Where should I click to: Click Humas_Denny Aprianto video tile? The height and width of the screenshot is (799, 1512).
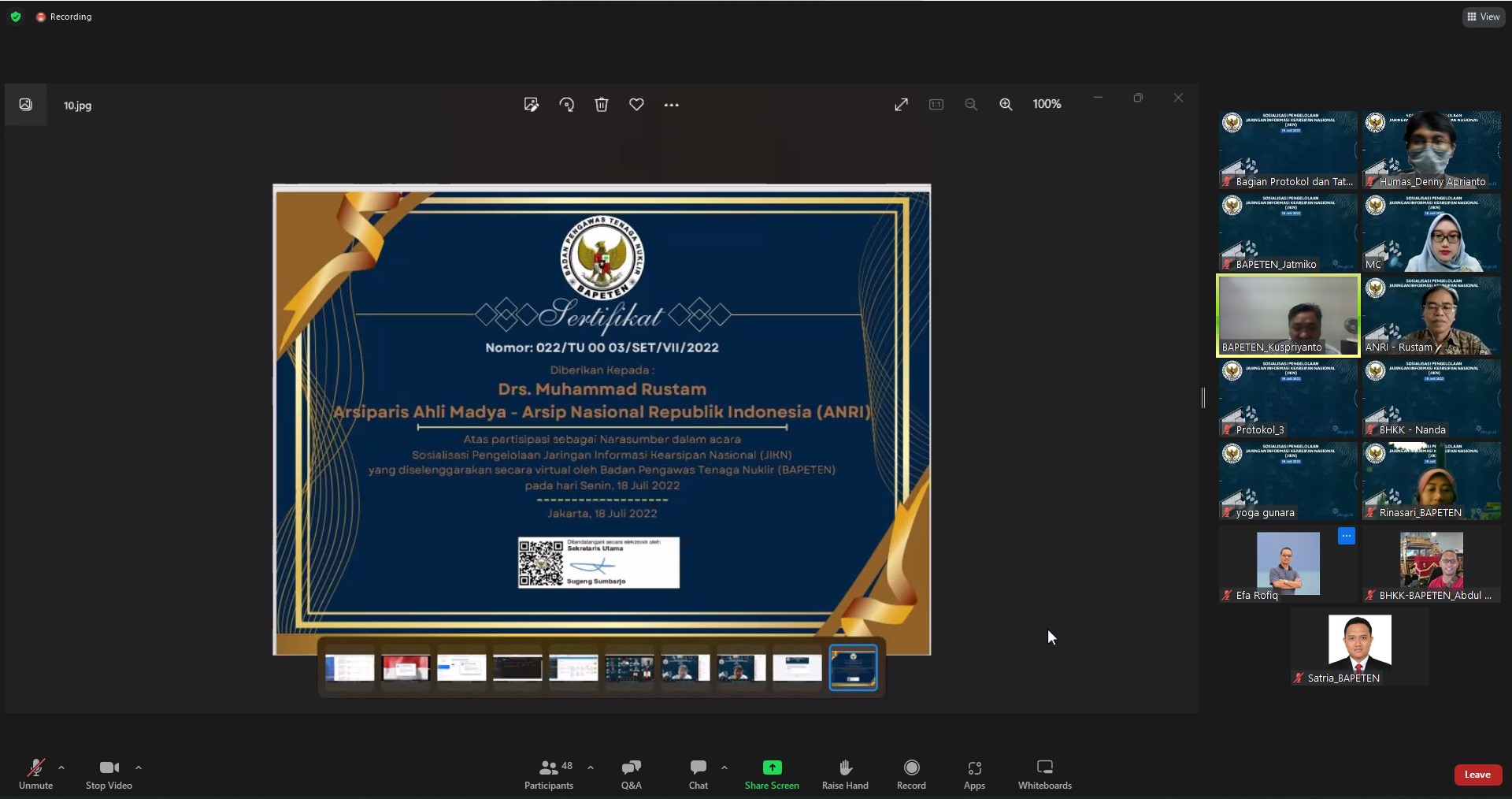coord(1432,150)
